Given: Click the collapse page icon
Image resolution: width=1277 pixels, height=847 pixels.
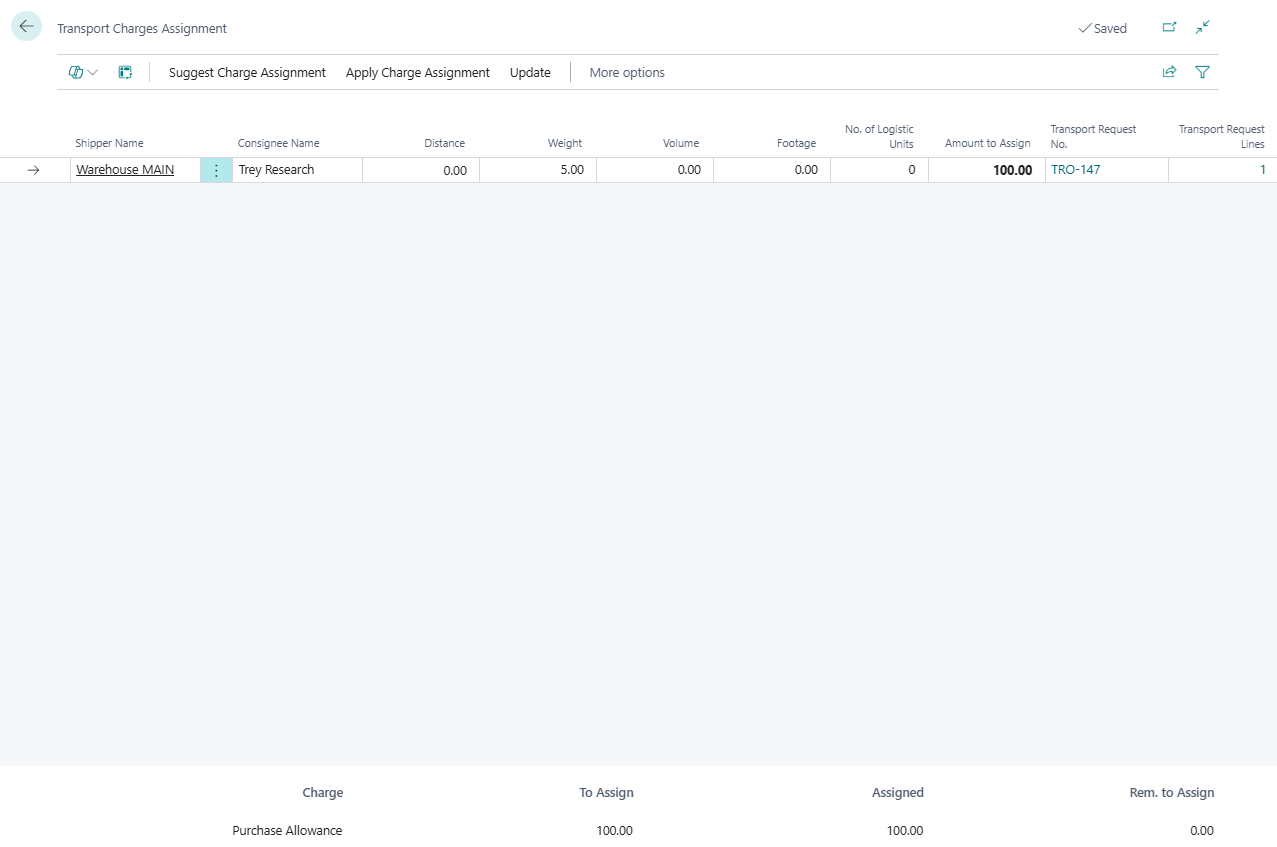Looking at the screenshot, I should (x=1202, y=28).
